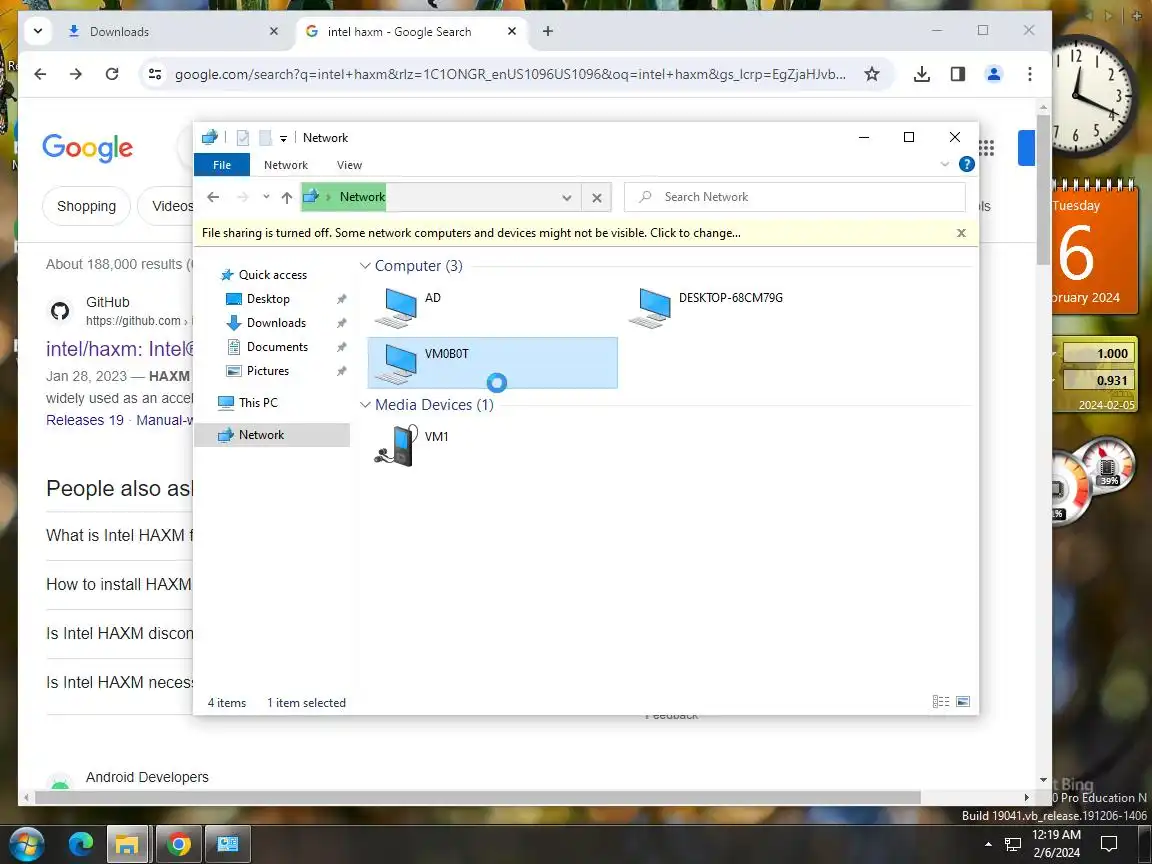
Task: Open Chrome from the taskbar
Action: 178,843
